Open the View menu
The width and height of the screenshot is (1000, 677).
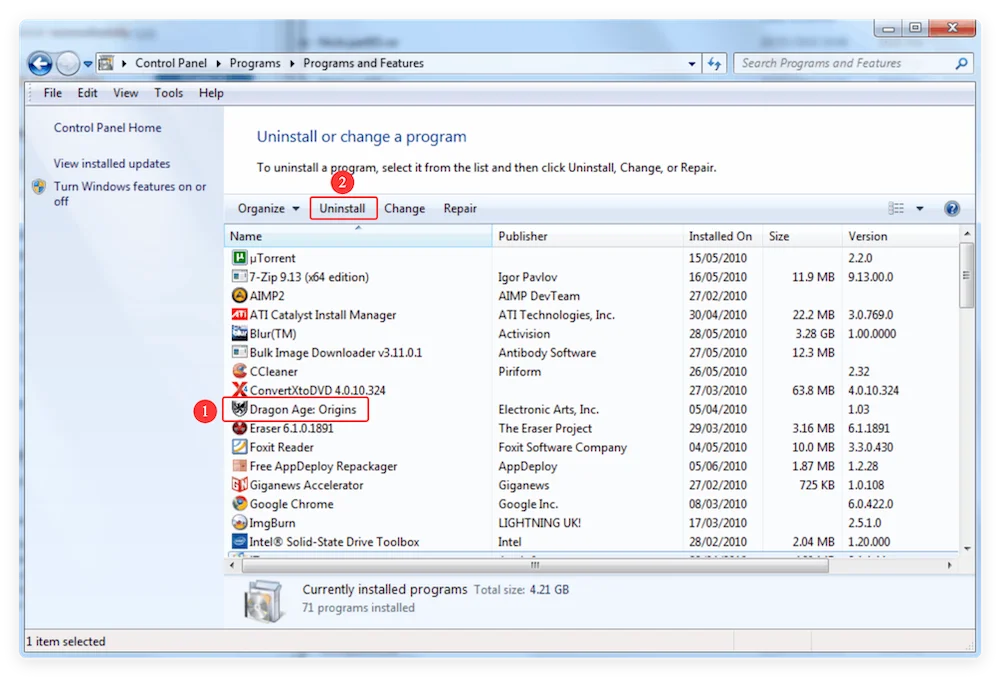pos(126,93)
